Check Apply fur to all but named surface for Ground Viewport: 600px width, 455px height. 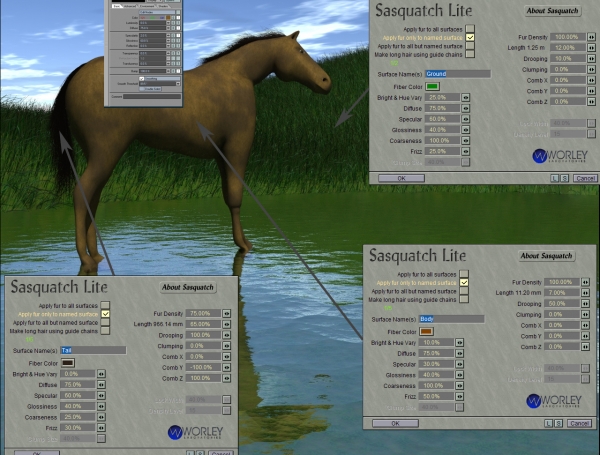[470, 46]
